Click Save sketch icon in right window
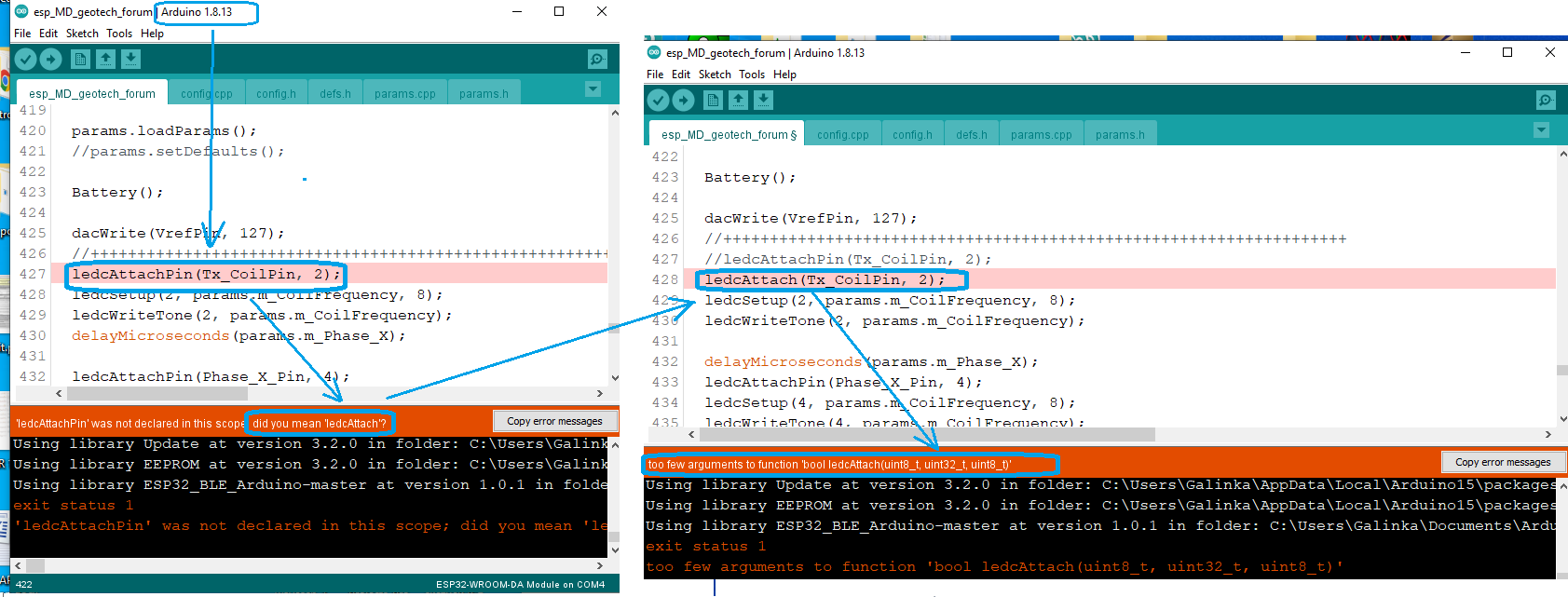 click(764, 101)
